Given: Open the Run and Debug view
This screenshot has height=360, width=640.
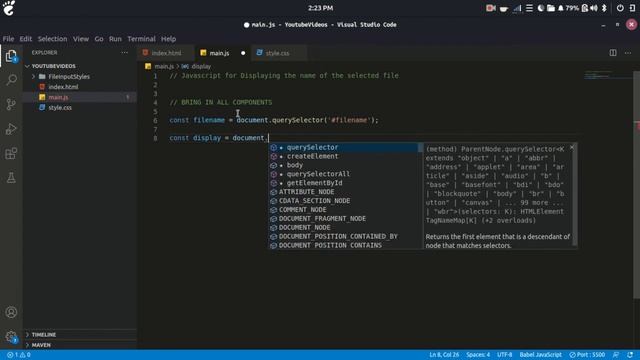Looking at the screenshot, I should click(11, 129).
